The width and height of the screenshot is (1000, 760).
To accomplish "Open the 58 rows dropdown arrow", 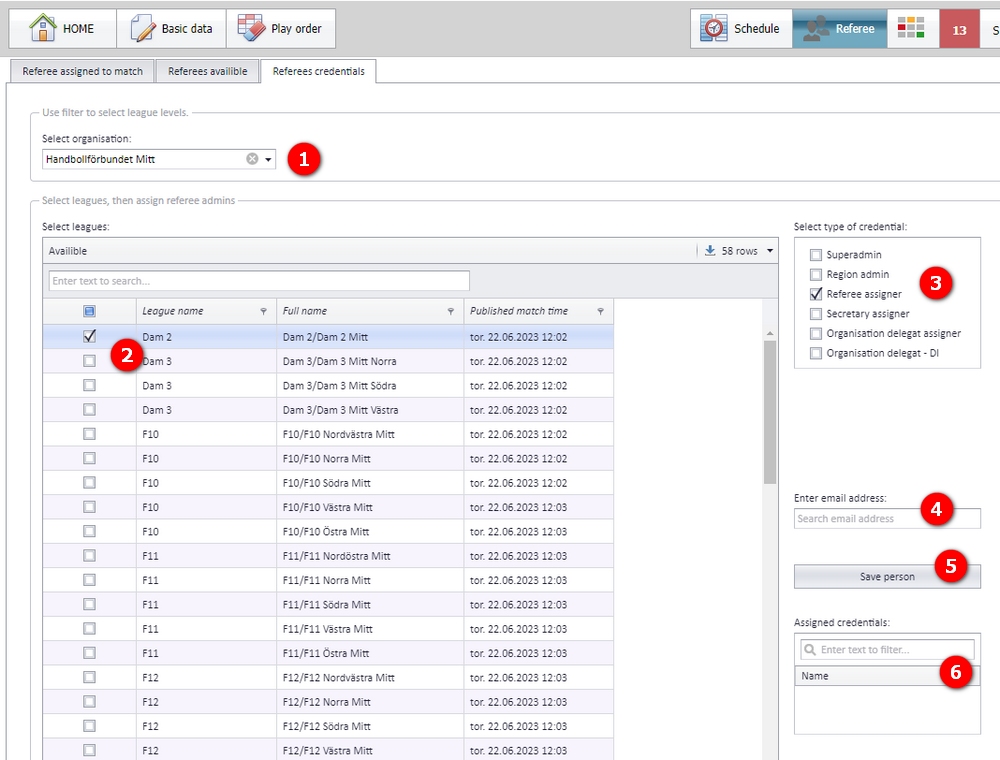I will coord(770,251).
